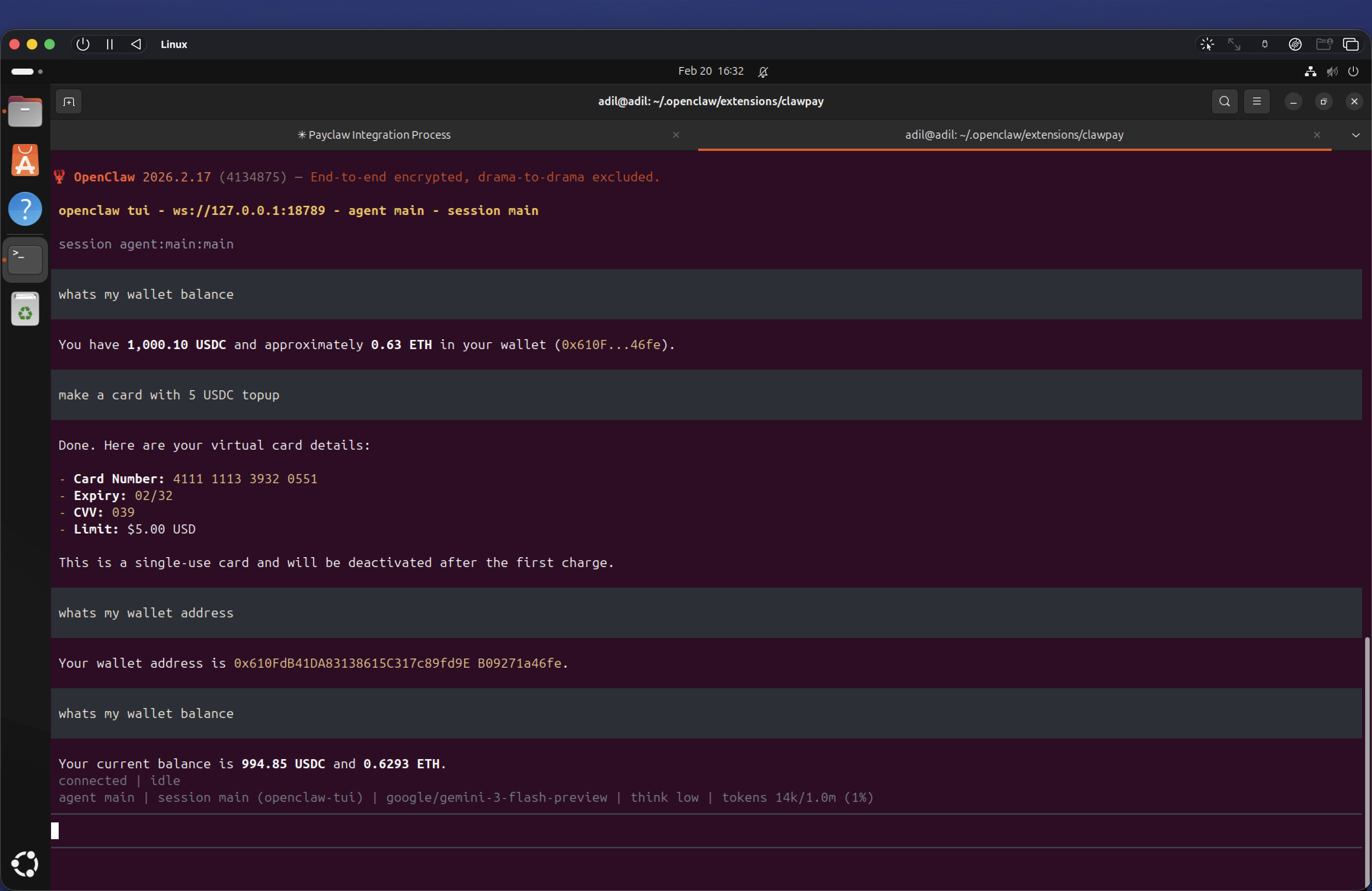Click the new terminal tab icon
This screenshot has height=891, width=1372.
tap(69, 102)
